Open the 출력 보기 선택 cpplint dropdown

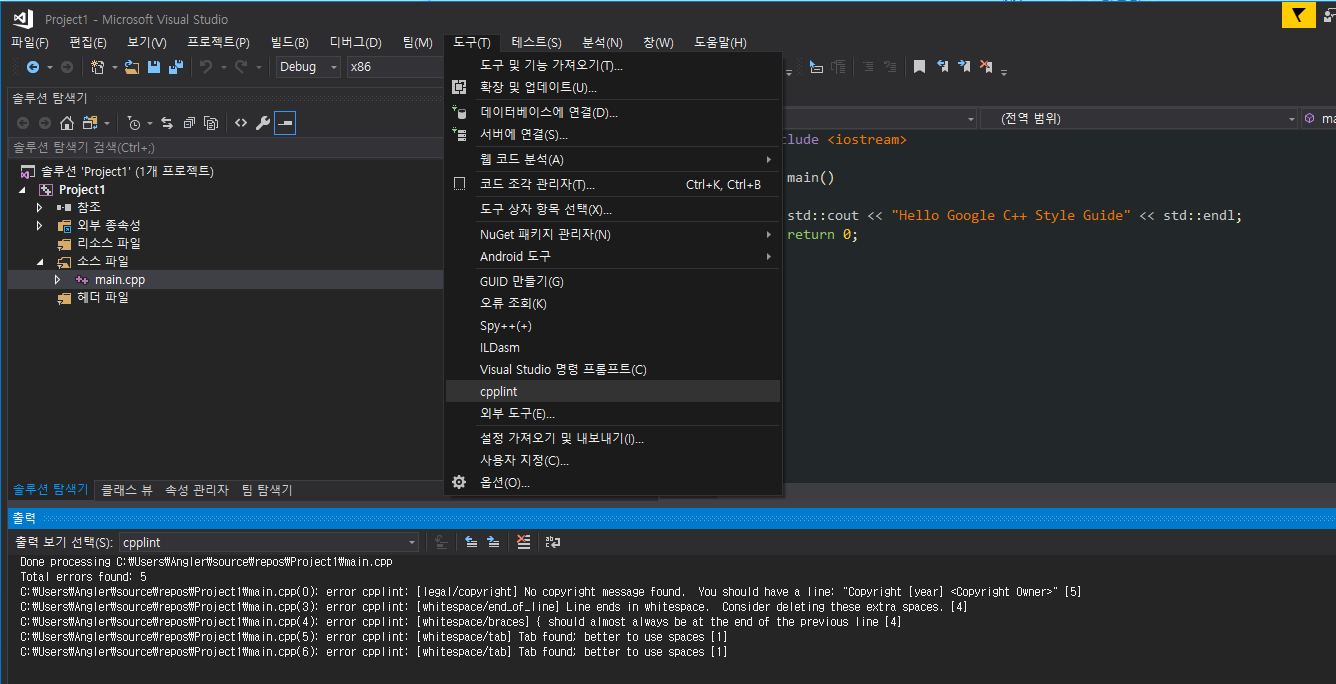point(269,542)
